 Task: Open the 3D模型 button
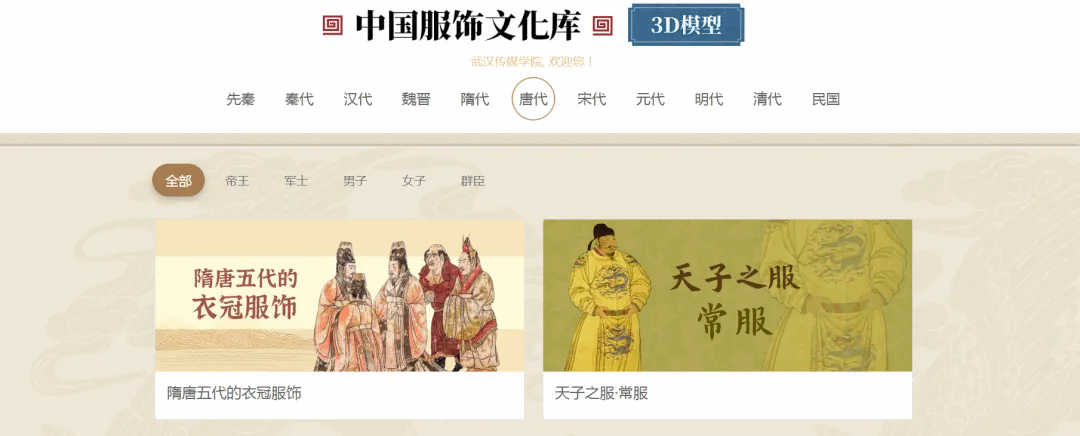[686, 25]
